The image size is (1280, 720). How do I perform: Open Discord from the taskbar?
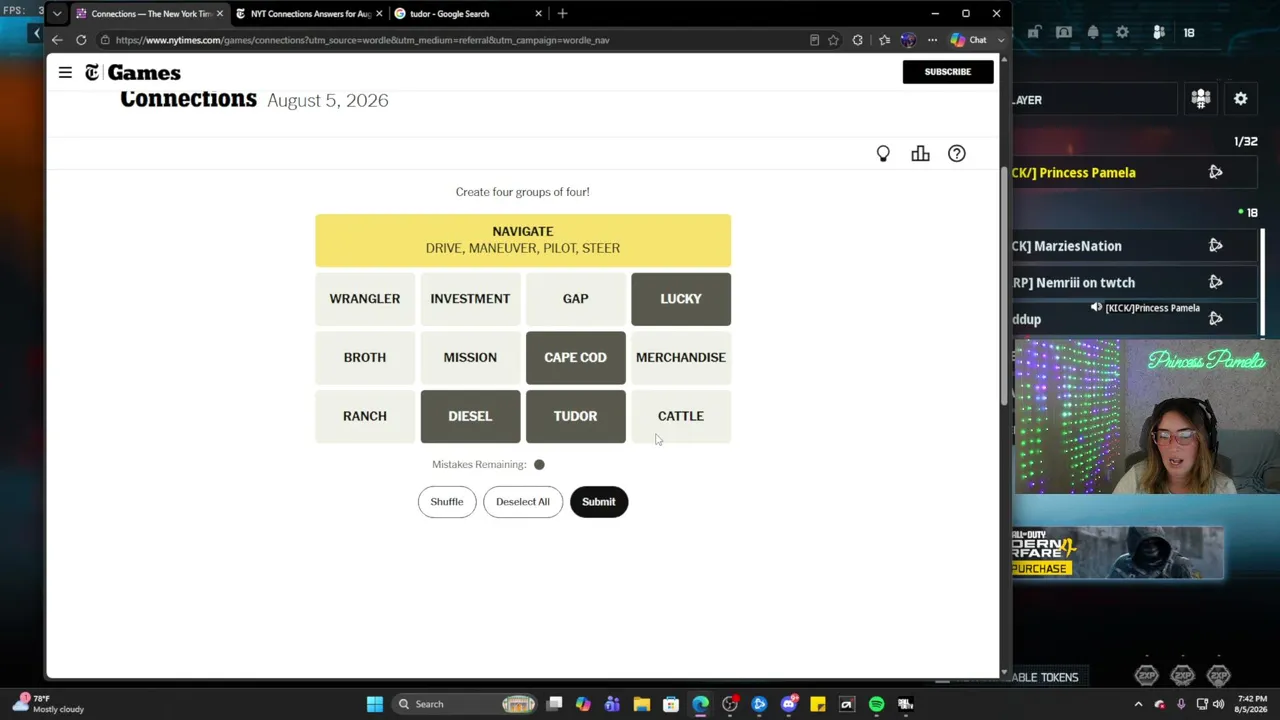pyautogui.click(x=788, y=704)
